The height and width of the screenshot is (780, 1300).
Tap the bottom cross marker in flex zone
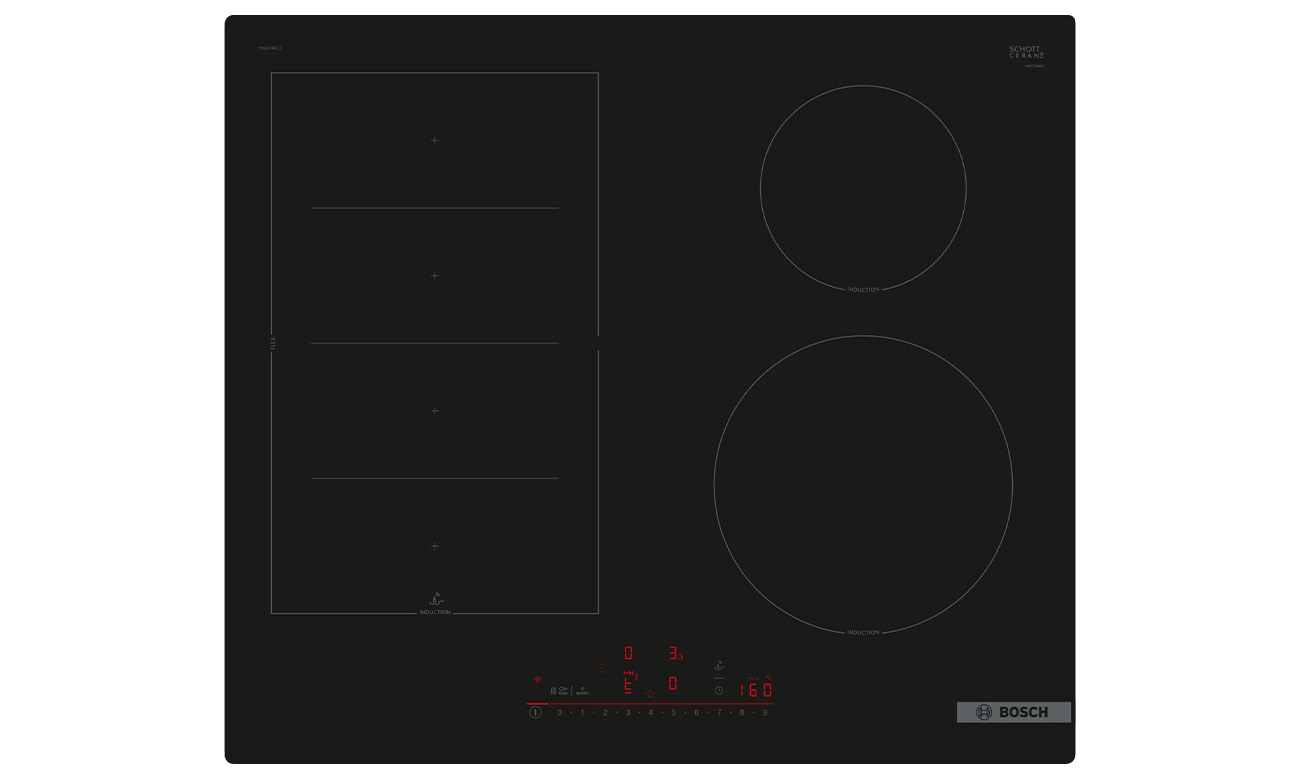pos(435,546)
